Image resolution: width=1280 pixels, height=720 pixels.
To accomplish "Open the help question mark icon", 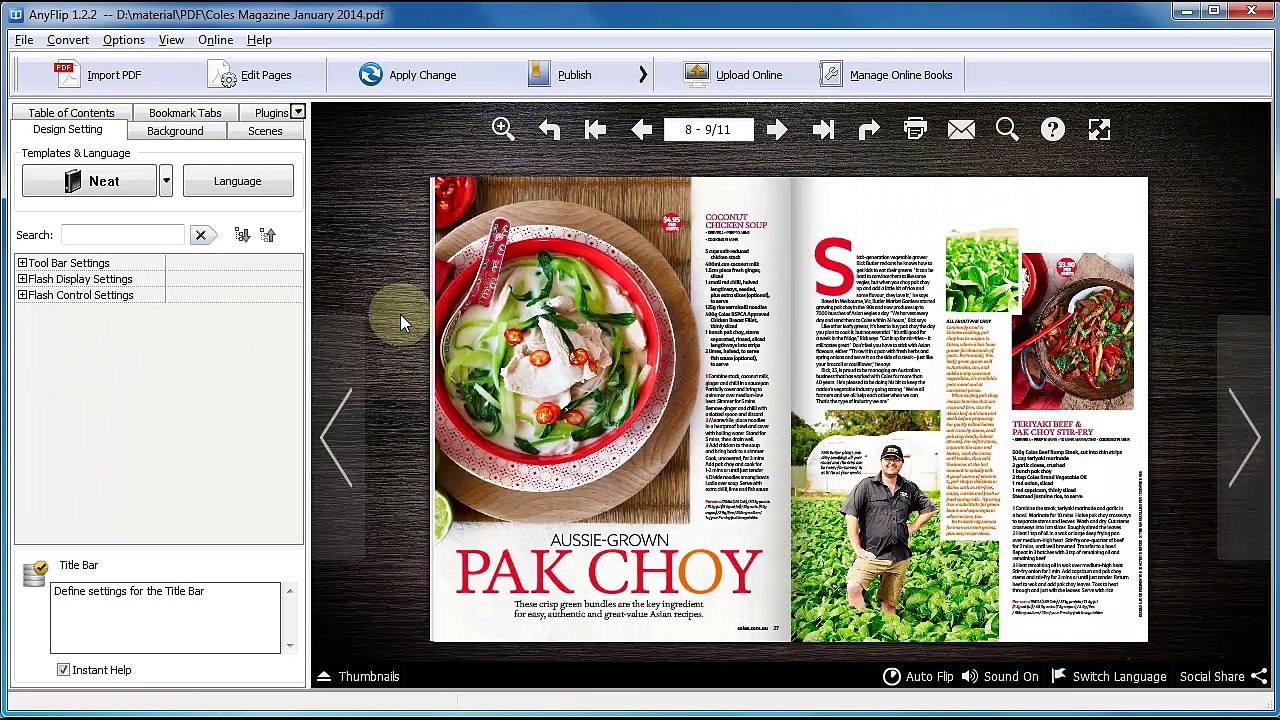I will [1053, 129].
